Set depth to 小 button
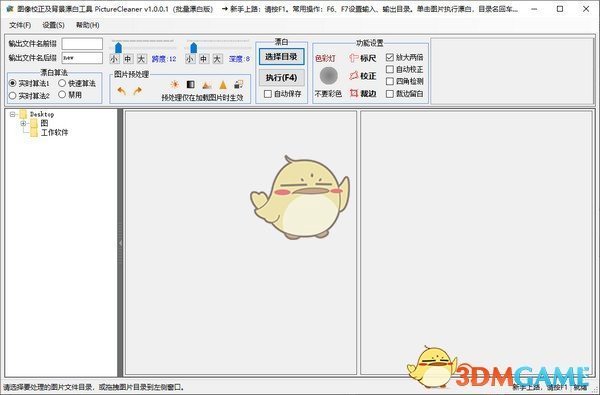The width and height of the screenshot is (600, 395). click(x=190, y=59)
